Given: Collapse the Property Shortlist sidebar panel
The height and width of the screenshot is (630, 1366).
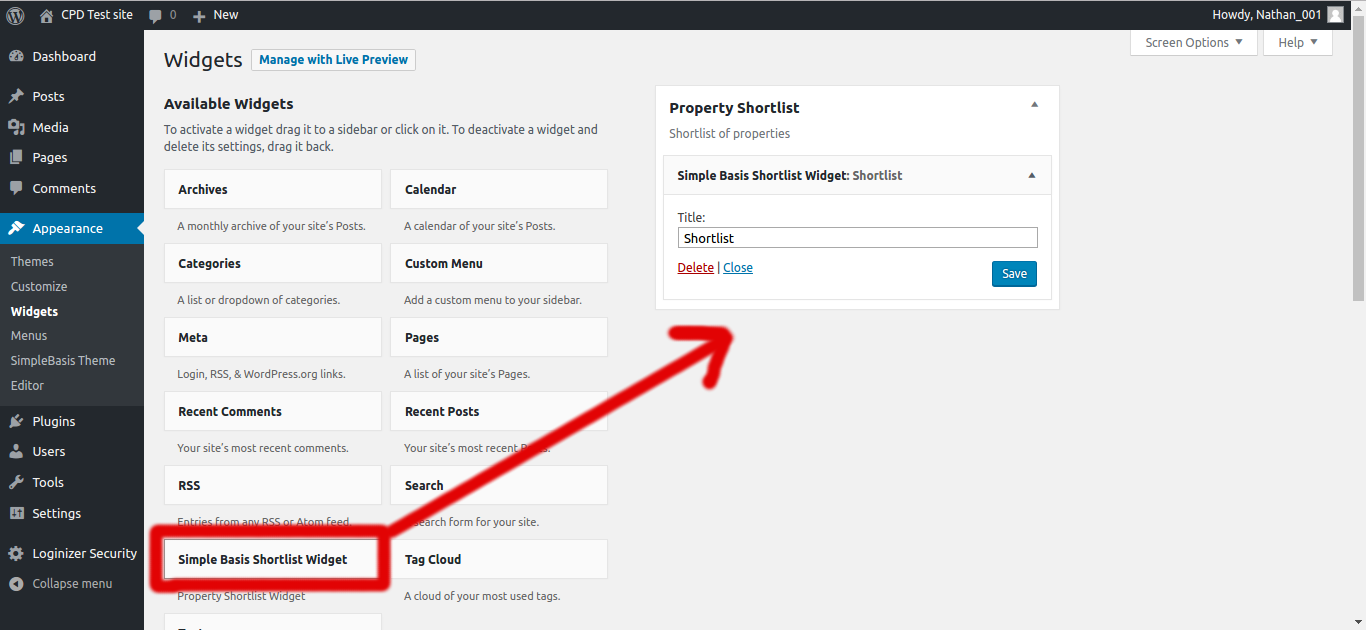Looking at the screenshot, I should pos(1035,105).
